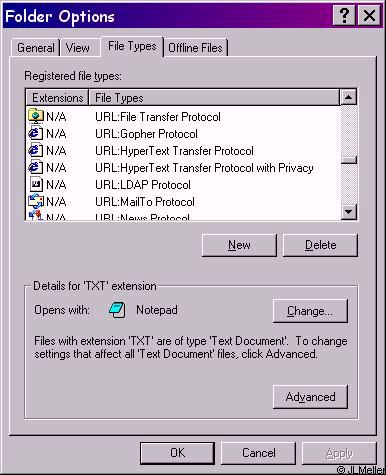Click the News Protocol icon at list bottom

[36, 215]
